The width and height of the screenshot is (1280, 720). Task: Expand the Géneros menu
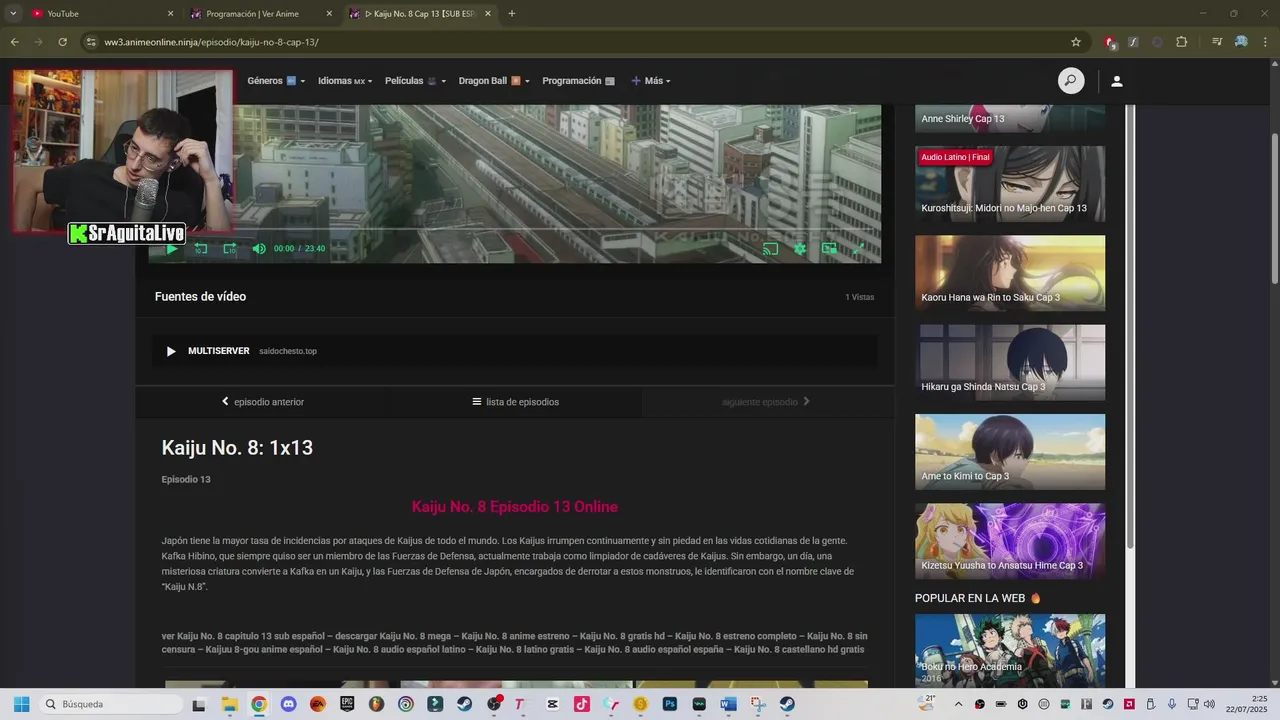point(276,81)
